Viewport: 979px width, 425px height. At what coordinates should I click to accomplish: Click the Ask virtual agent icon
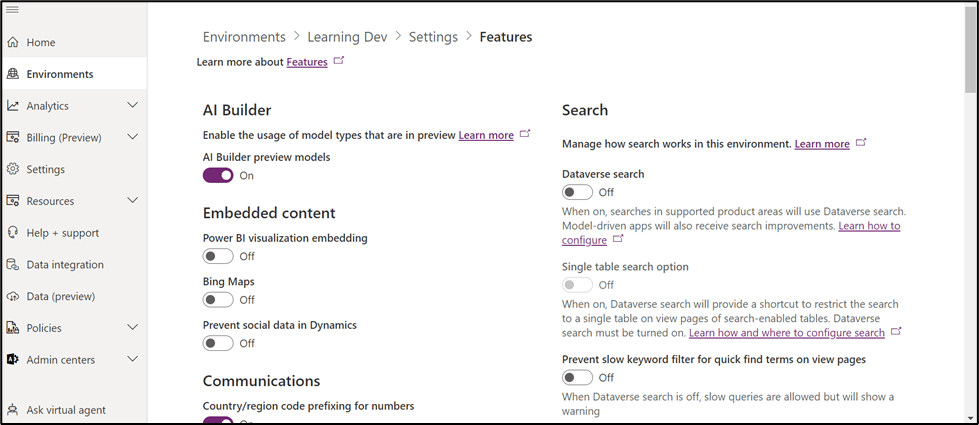pyautogui.click(x=13, y=410)
